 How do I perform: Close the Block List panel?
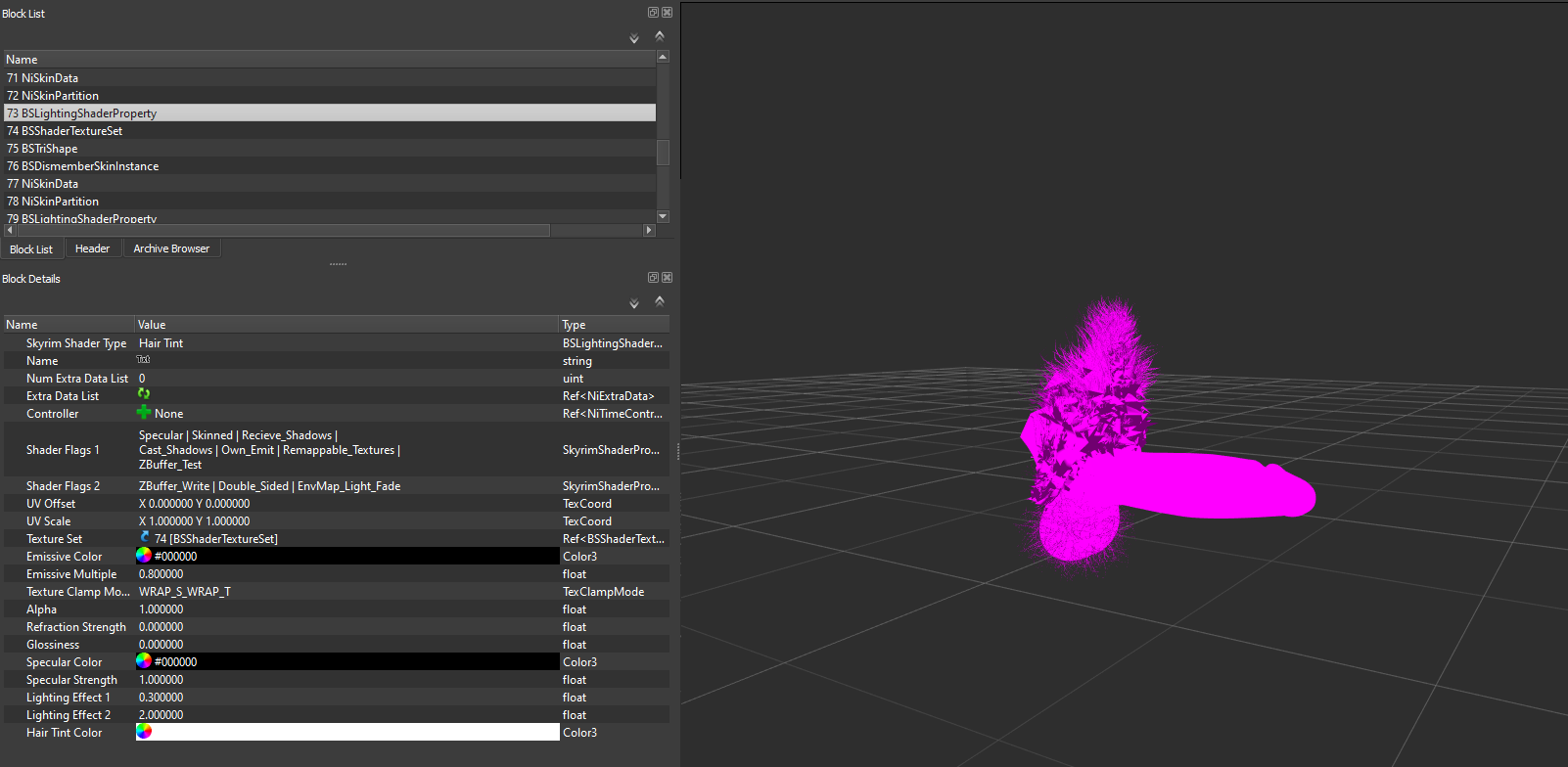667,13
